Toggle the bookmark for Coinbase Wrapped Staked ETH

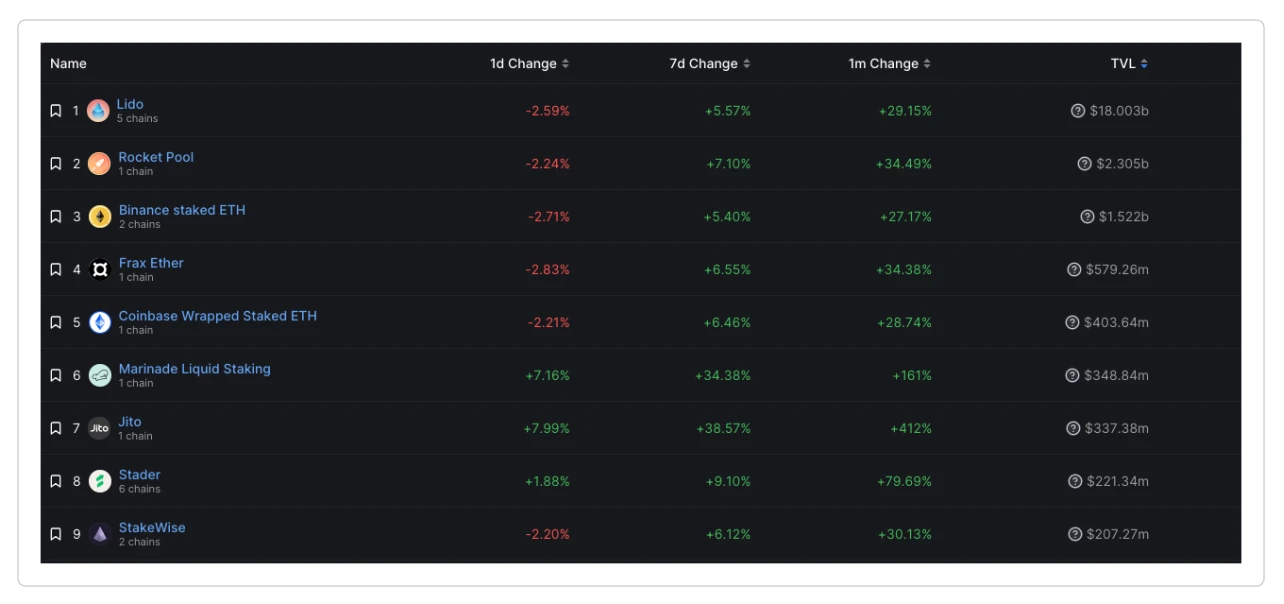tap(56, 323)
